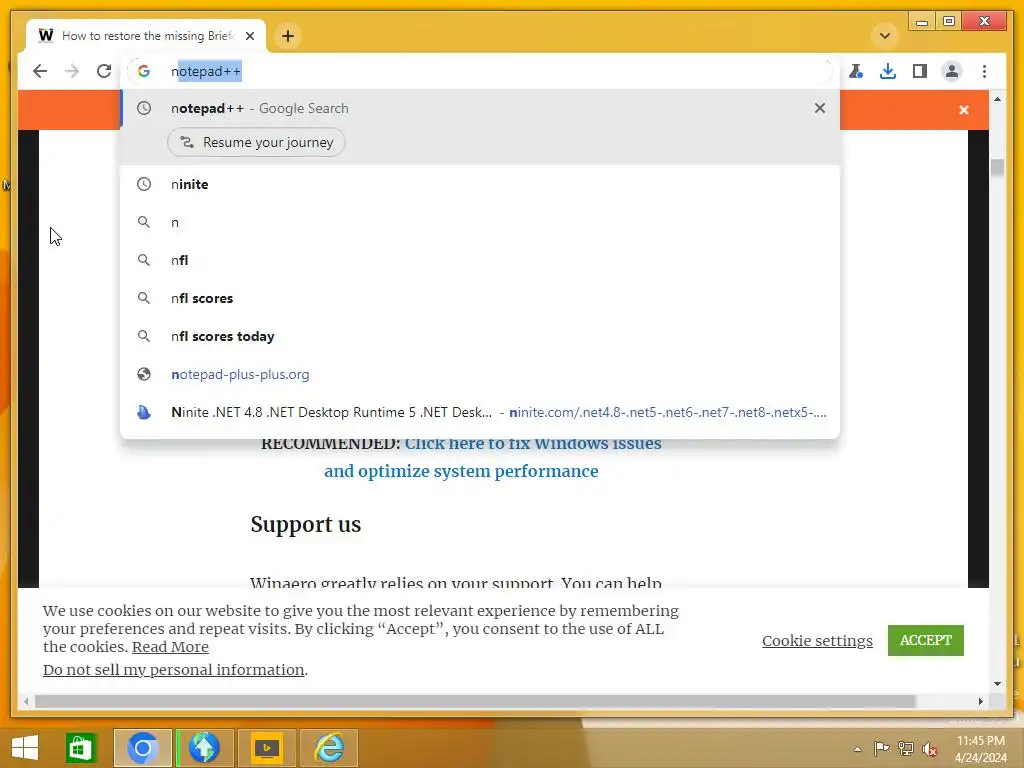This screenshot has height=768, width=1024.
Task: Select the notepad++ Google Search suggestion
Action: pyautogui.click(x=480, y=108)
